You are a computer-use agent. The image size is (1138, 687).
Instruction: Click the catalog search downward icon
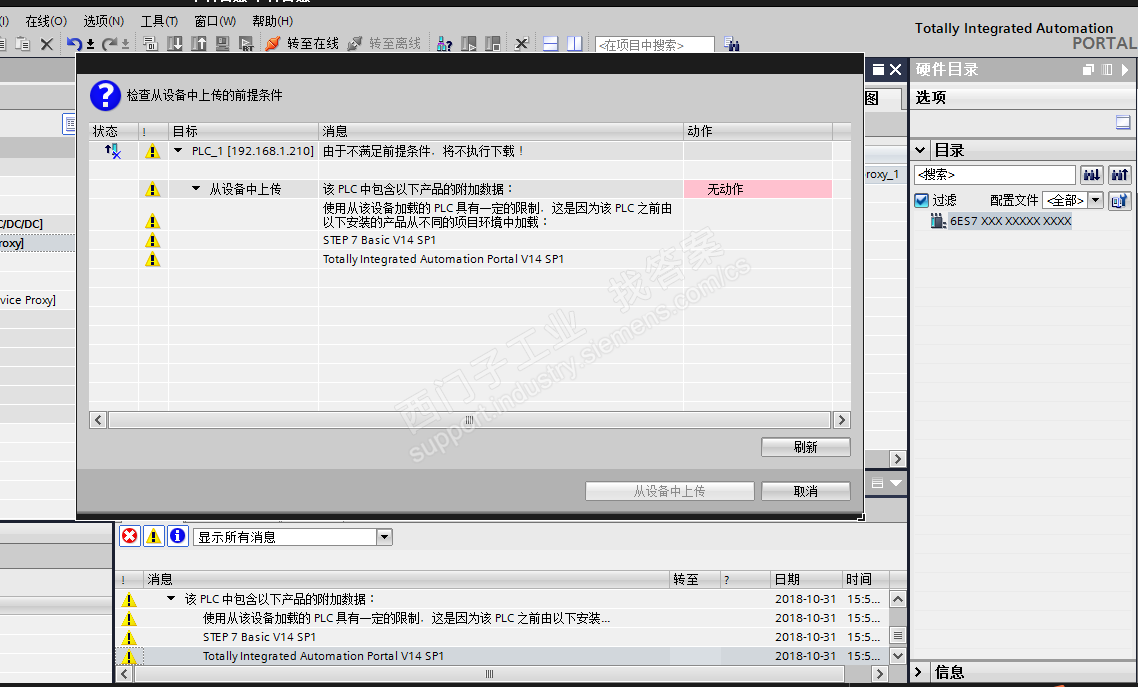point(1092,175)
